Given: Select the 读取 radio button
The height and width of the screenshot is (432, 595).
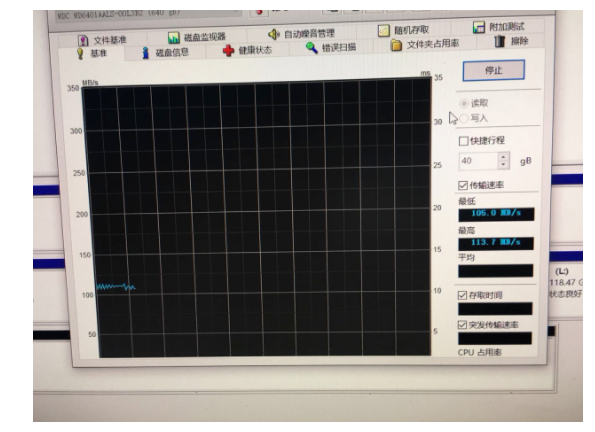Looking at the screenshot, I should coord(464,103).
